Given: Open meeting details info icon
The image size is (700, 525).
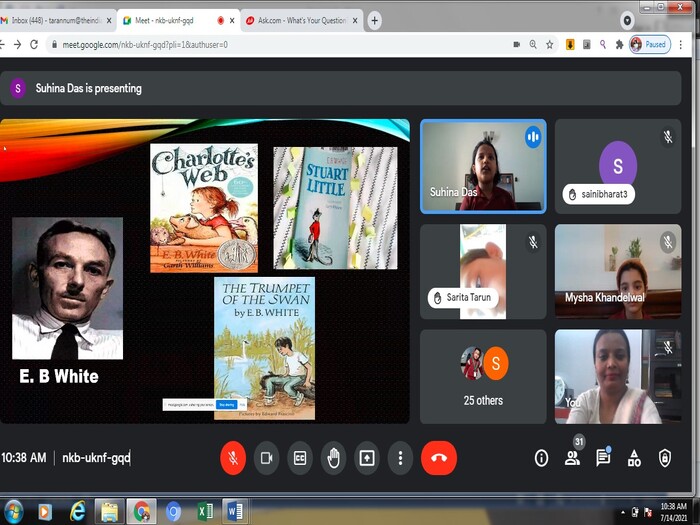Looking at the screenshot, I should pyautogui.click(x=542, y=458).
